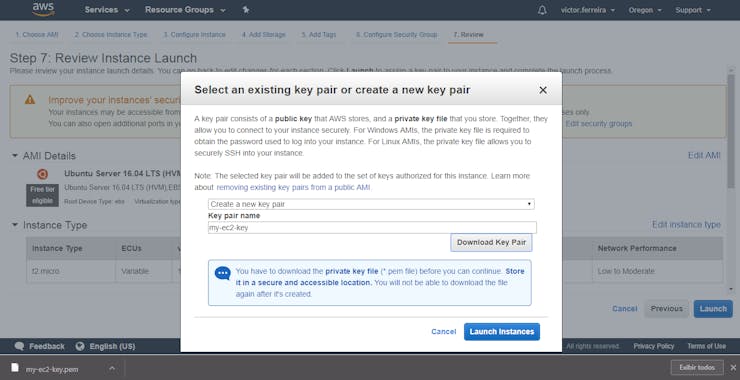Open the pin shortcuts icon in navbar

[x=246, y=9]
